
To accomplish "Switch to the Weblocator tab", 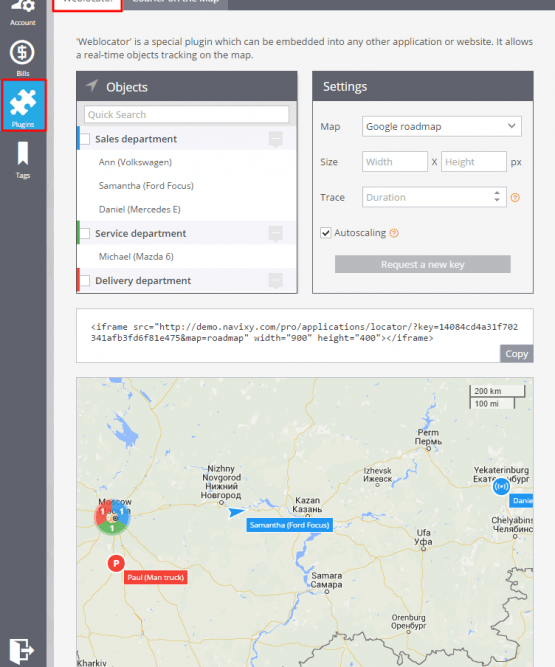I will 88,3.
